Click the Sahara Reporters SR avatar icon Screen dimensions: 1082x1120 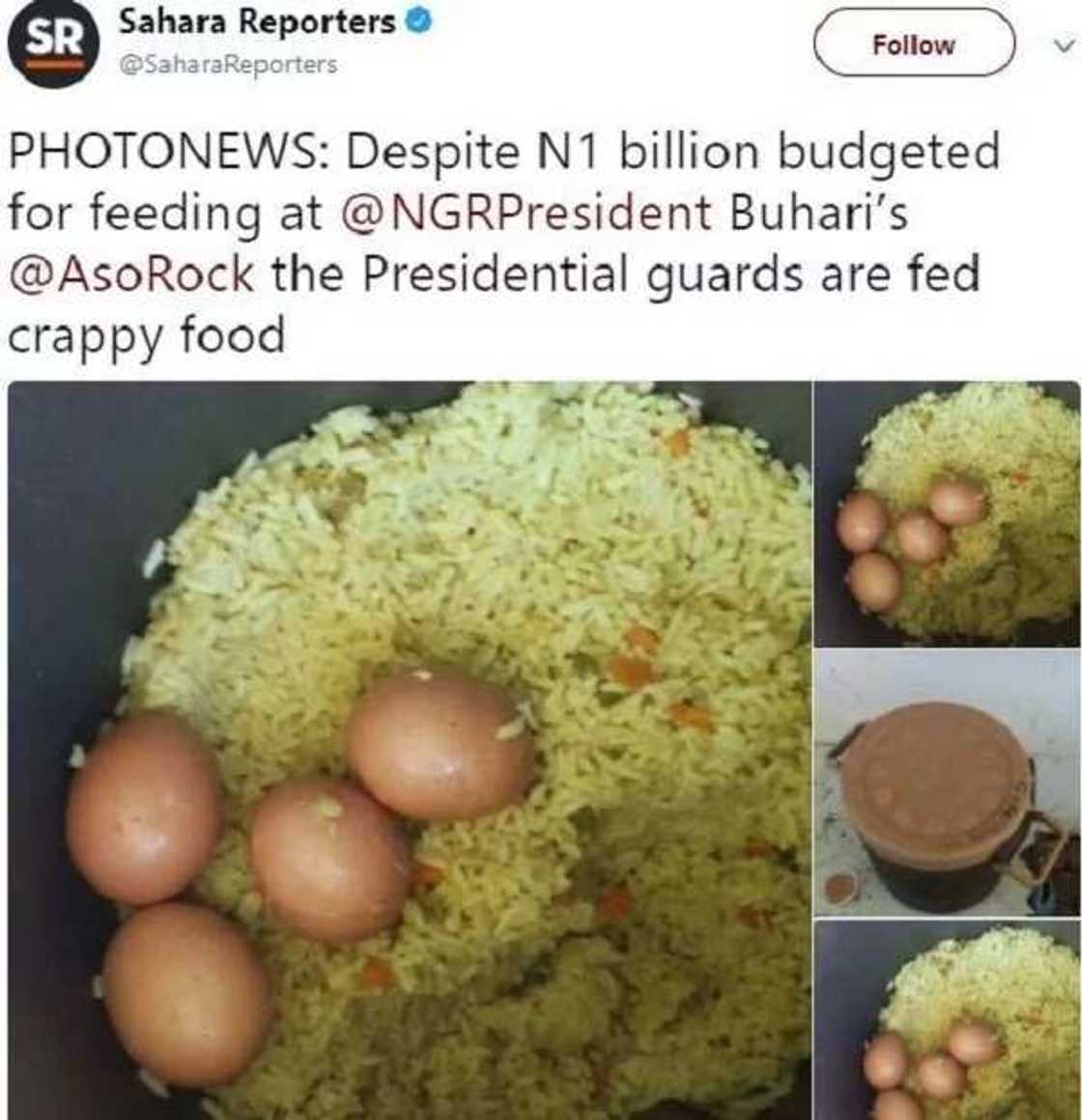tap(51, 44)
